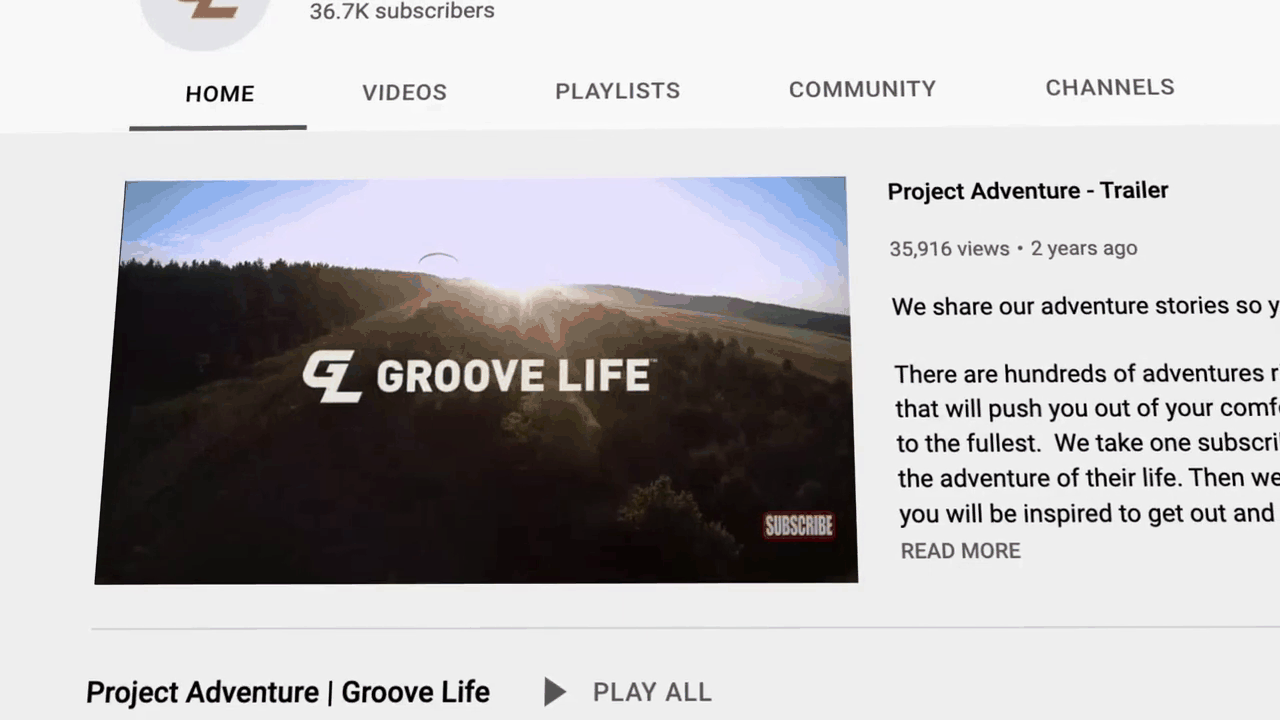This screenshot has width=1280, height=720.
Task: Open the Project Adventure - Trailer title
Action: 1028,191
